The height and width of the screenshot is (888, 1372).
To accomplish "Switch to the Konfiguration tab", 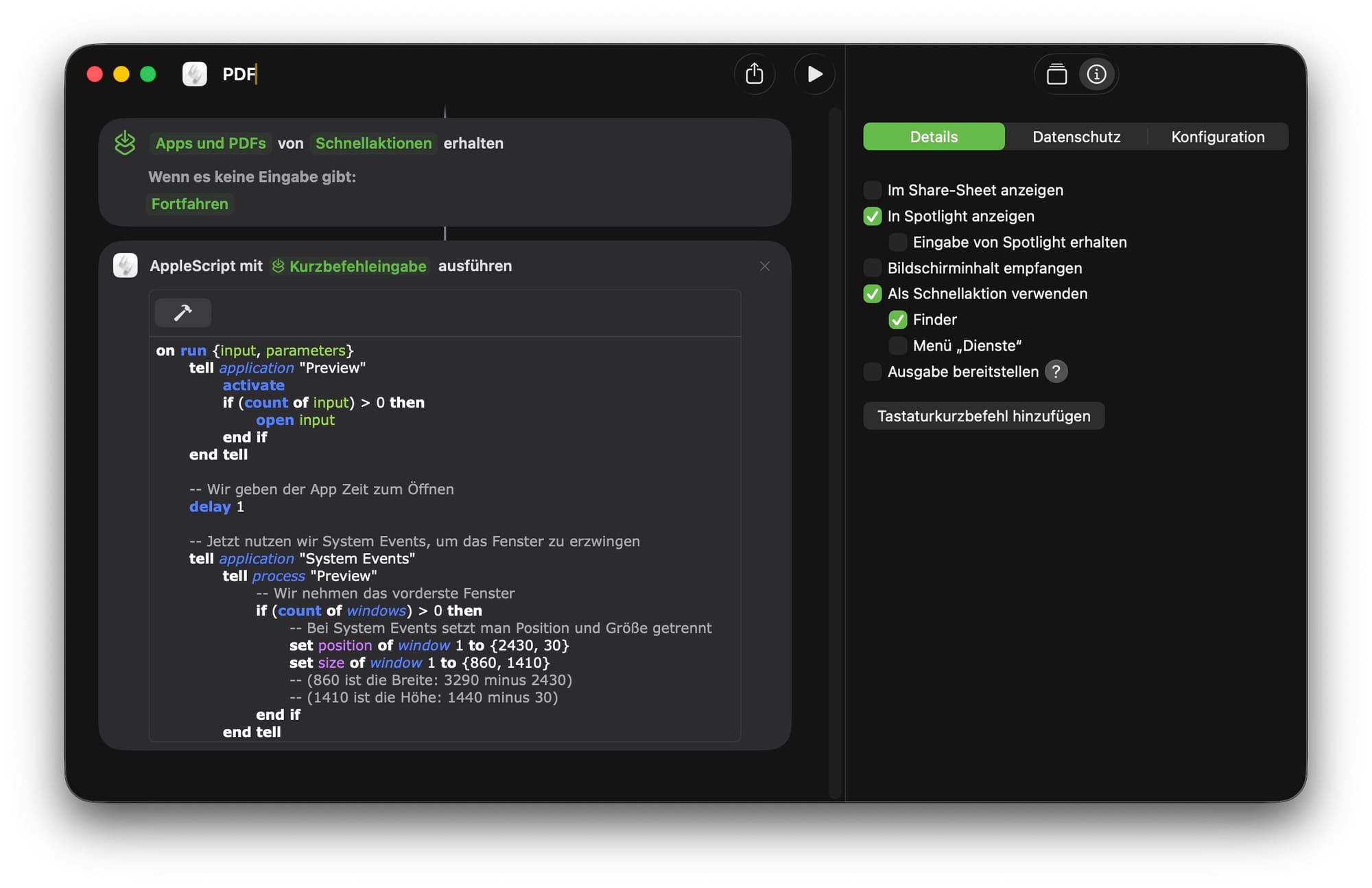I will 1217,137.
